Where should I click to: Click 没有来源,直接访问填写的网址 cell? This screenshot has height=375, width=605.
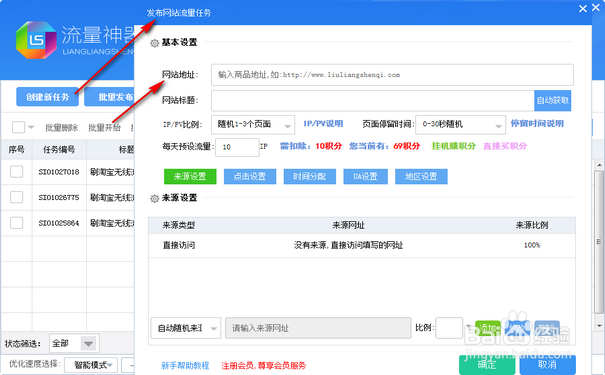pyautogui.click(x=348, y=245)
